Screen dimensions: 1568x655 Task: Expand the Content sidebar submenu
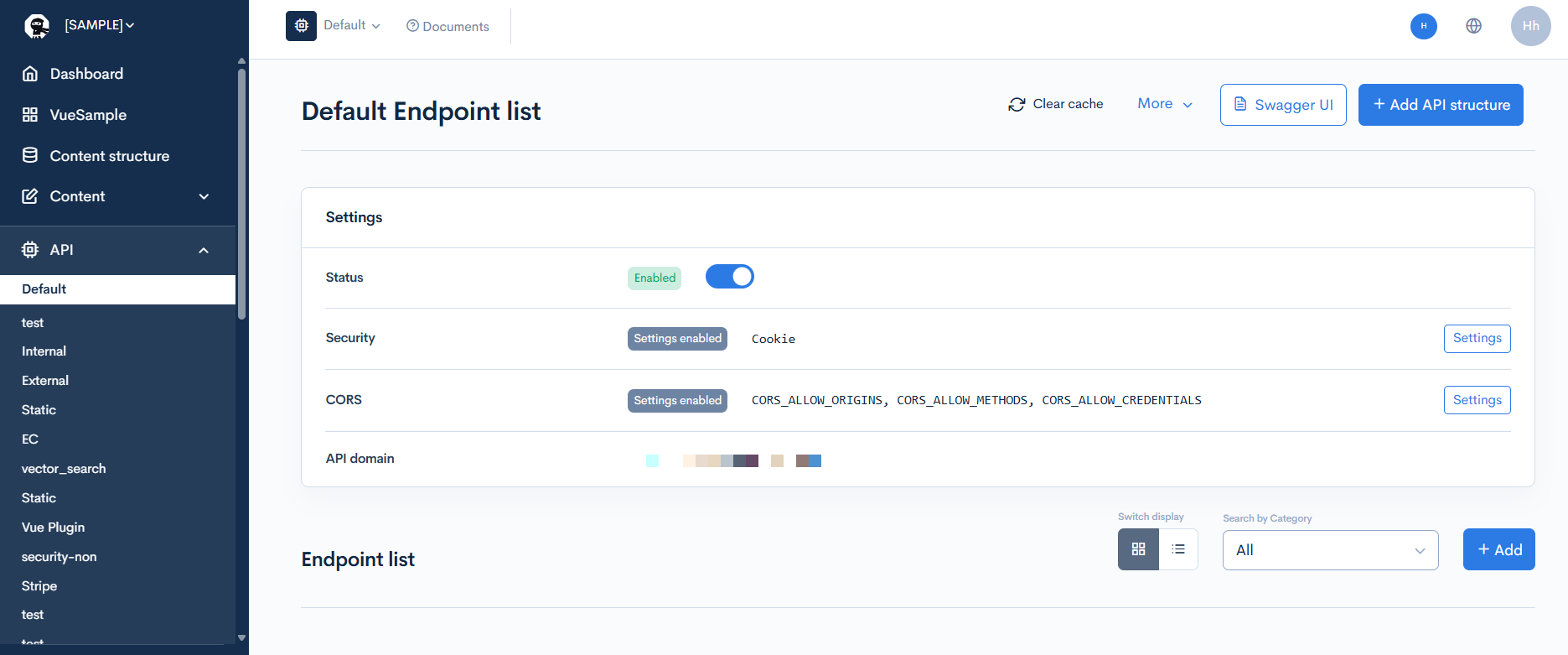204,196
